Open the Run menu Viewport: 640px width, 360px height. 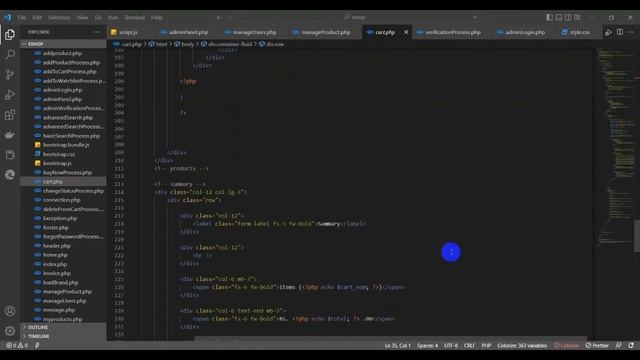[113, 18]
